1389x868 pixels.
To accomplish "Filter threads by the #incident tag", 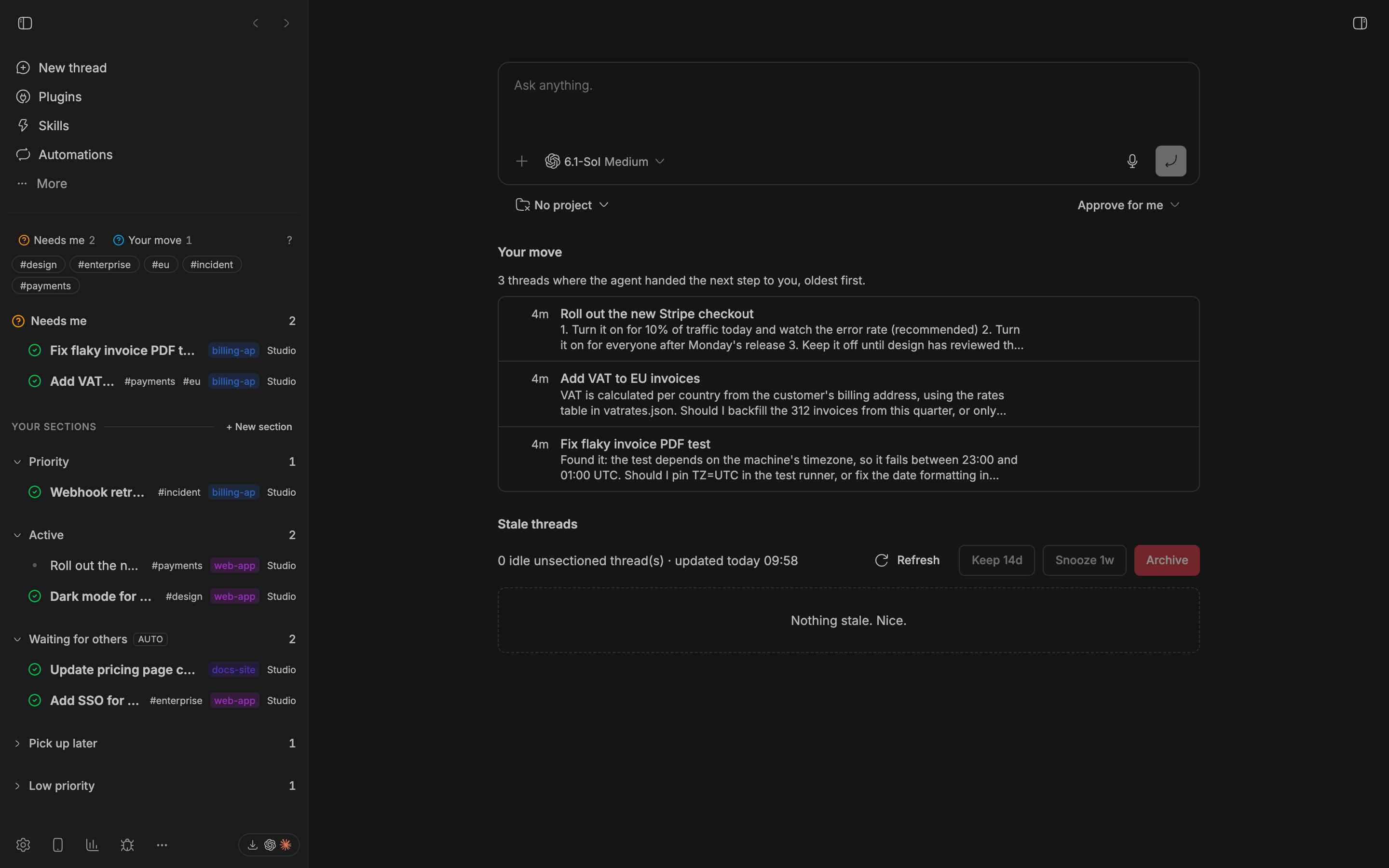I will (212, 265).
